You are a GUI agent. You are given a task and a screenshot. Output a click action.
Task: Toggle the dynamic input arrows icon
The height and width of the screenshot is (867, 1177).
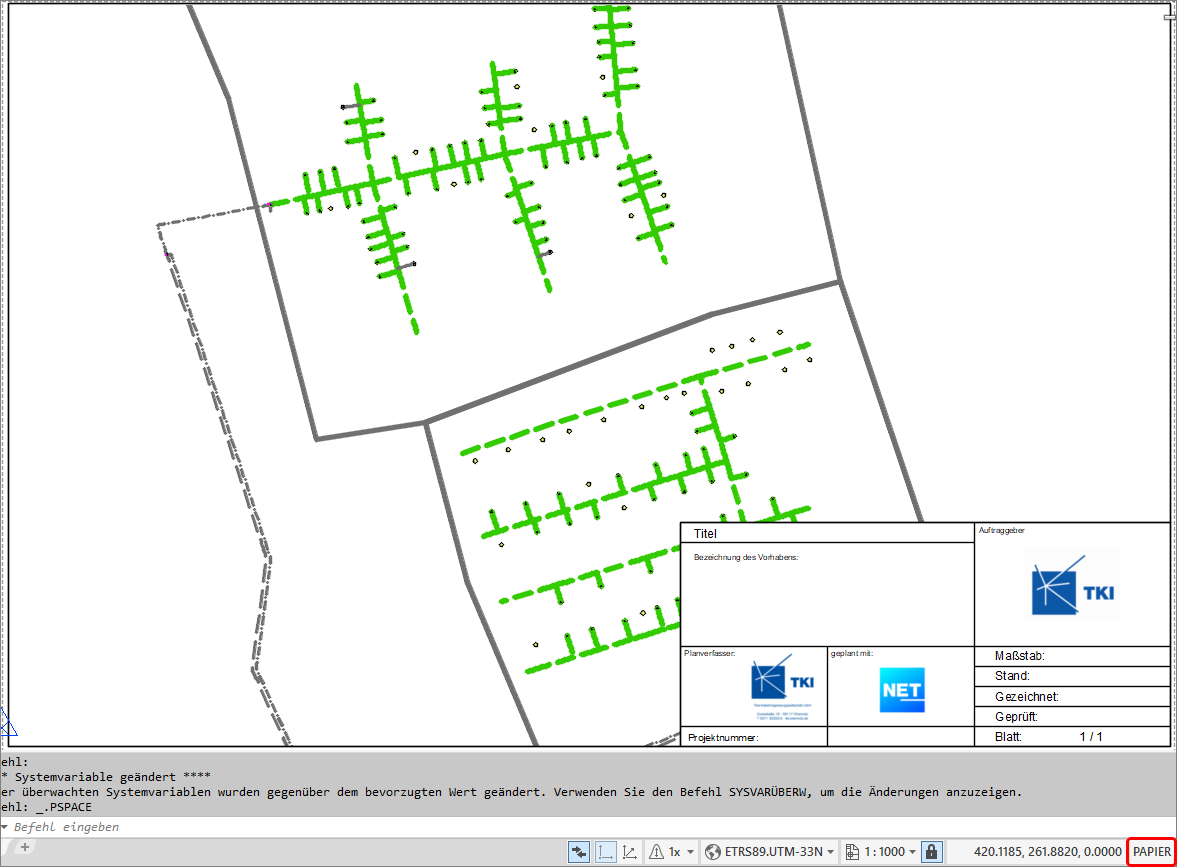pos(579,852)
